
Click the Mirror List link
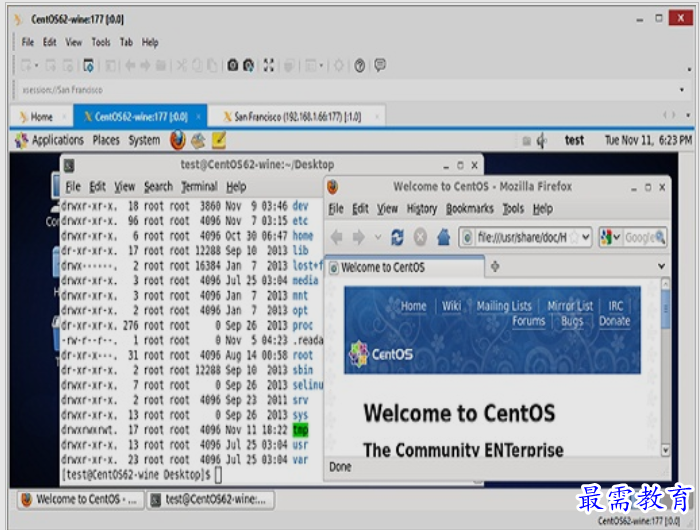tap(570, 306)
